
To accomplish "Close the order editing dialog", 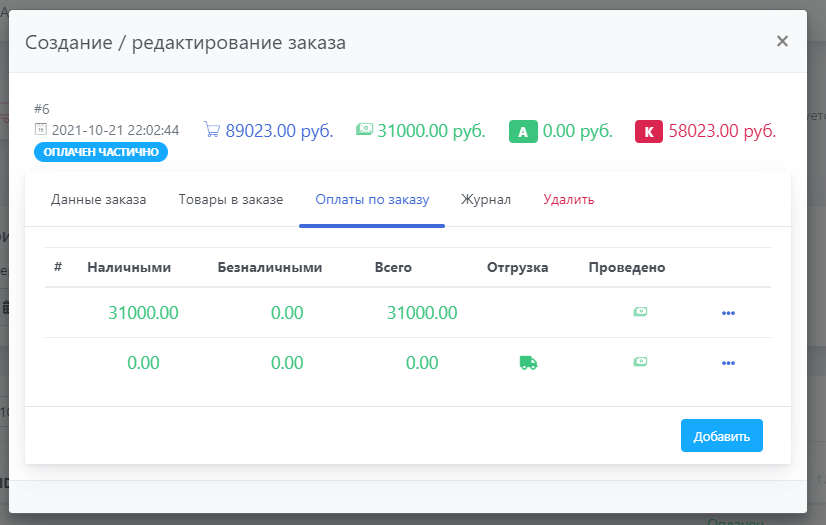I will click(782, 41).
